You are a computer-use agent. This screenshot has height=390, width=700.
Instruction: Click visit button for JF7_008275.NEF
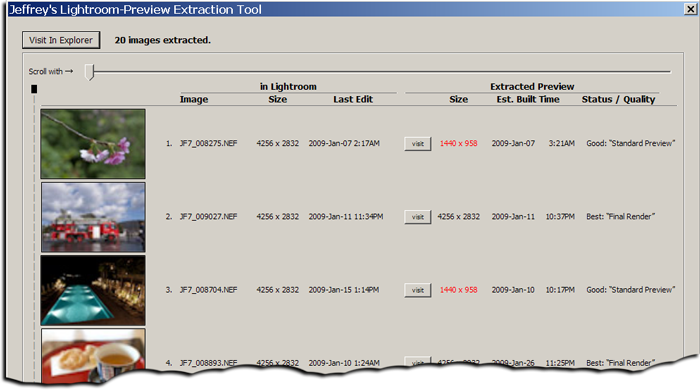point(418,144)
